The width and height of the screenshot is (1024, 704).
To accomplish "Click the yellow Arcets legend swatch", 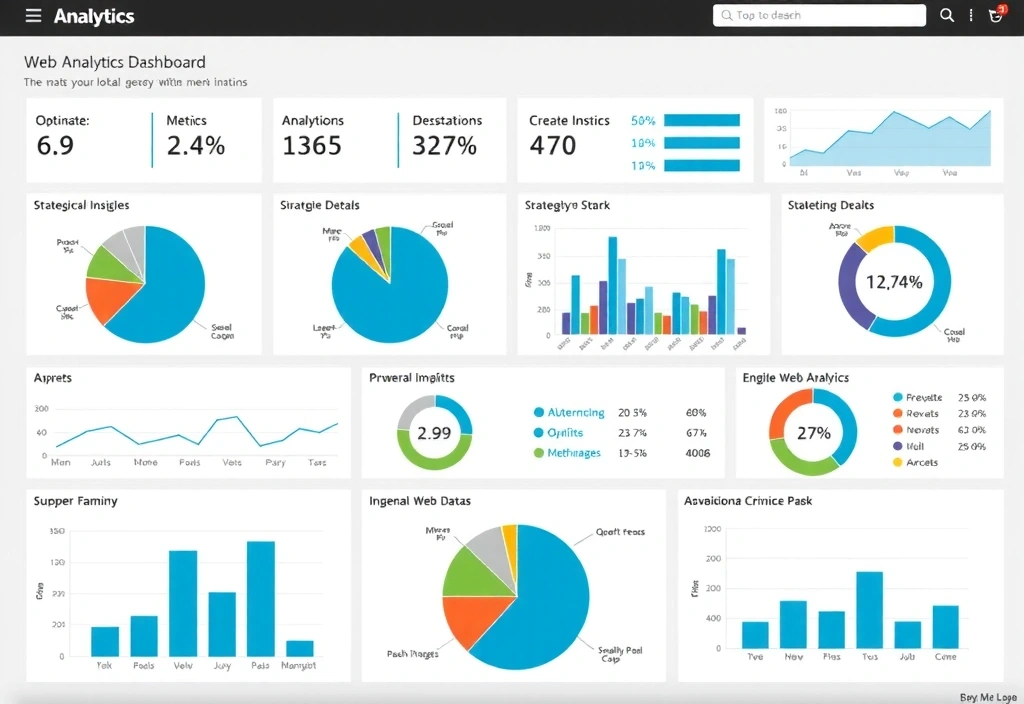I will coord(897,462).
